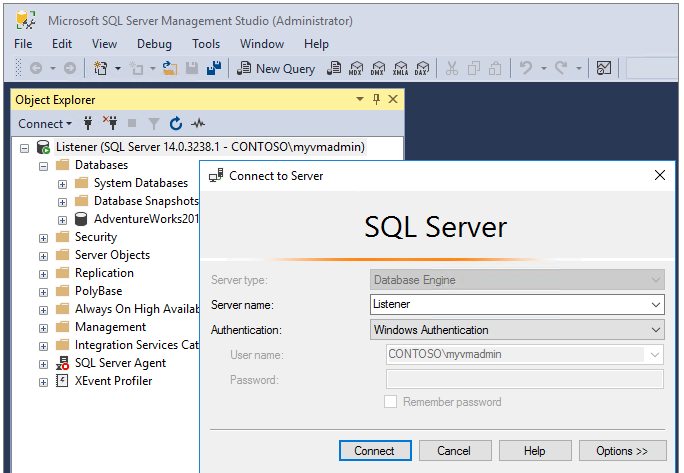Screen dimensions: 684x473
Task: Select the XEvent Profiler node
Action: click(x=113, y=380)
